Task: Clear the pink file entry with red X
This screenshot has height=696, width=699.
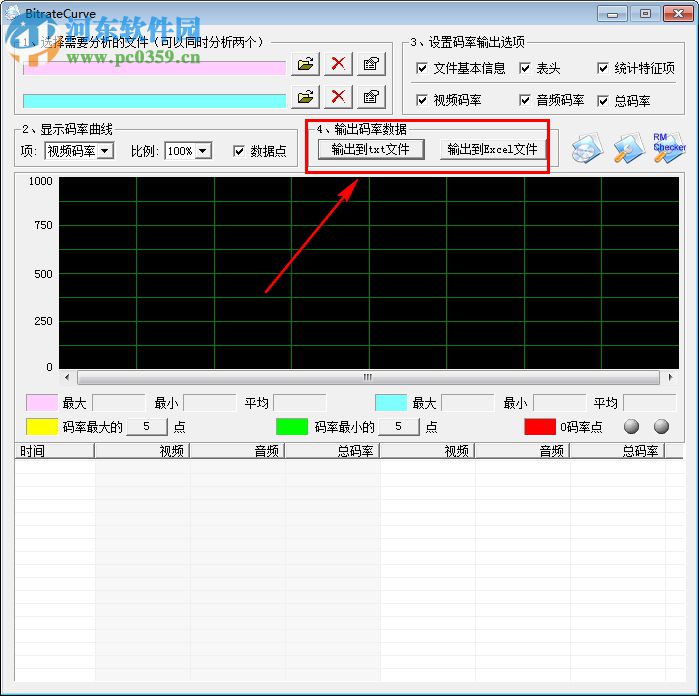Action: coord(338,64)
